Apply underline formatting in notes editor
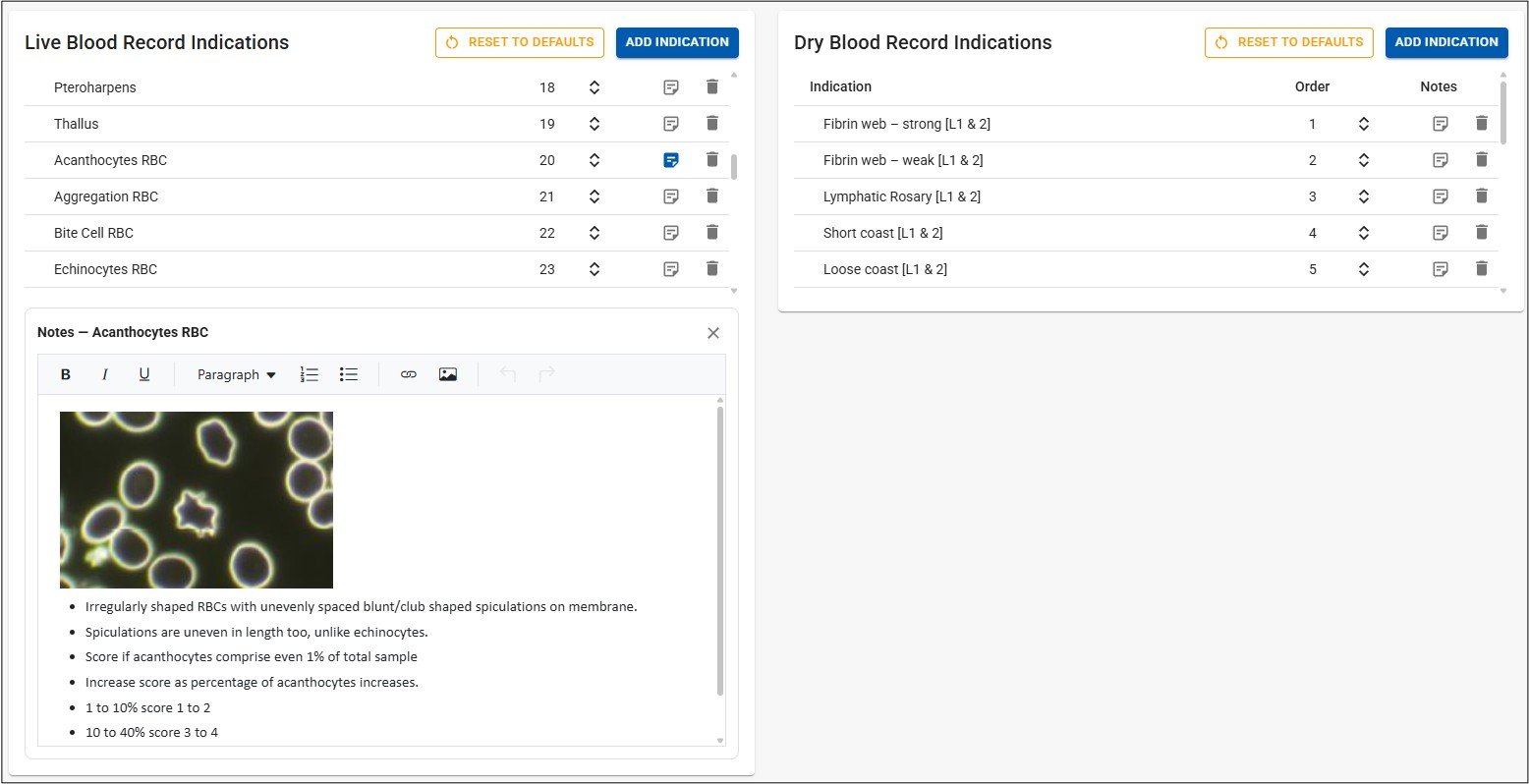This screenshot has width=1529, height=784. click(144, 374)
